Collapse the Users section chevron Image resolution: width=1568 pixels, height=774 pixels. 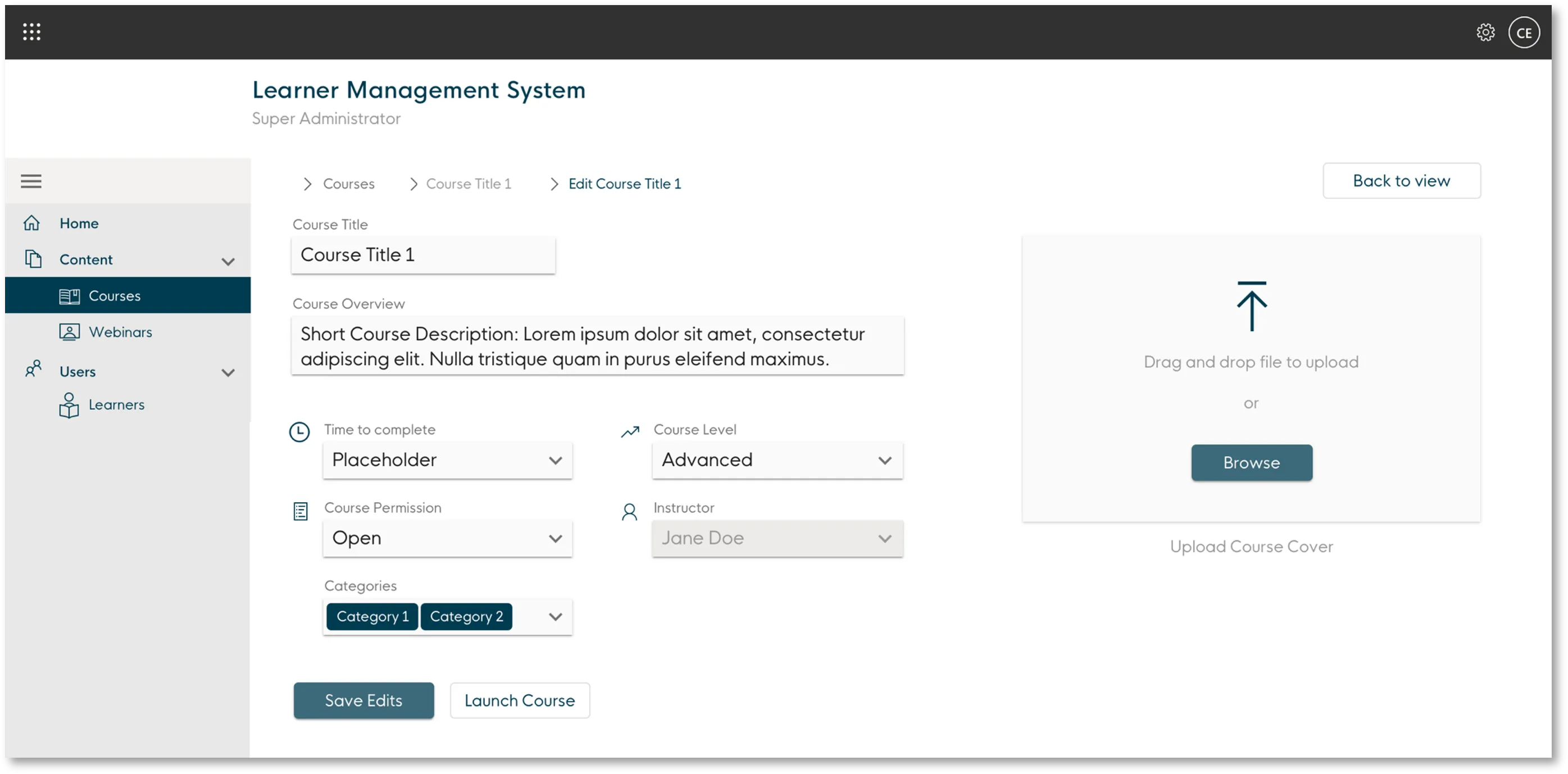click(228, 372)
